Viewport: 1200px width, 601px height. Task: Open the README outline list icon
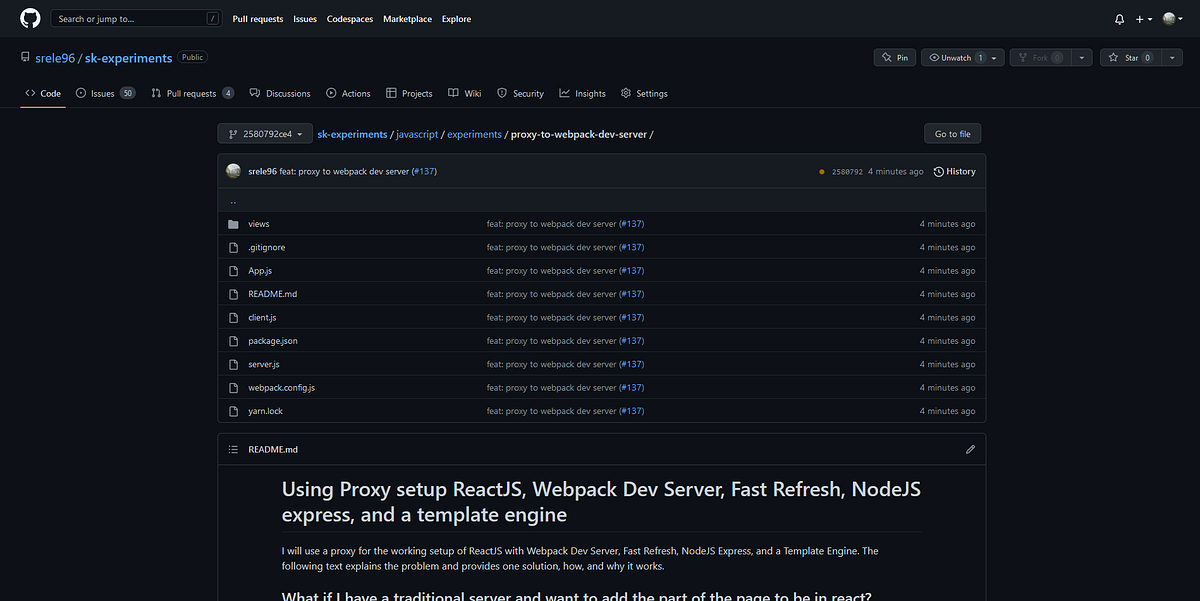point(233,450)
